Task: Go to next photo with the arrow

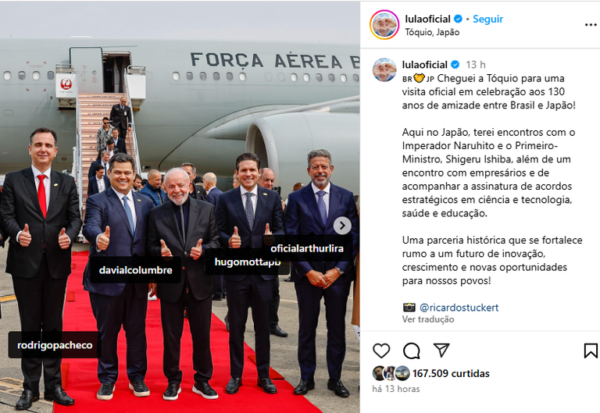Action: (342, 225)
